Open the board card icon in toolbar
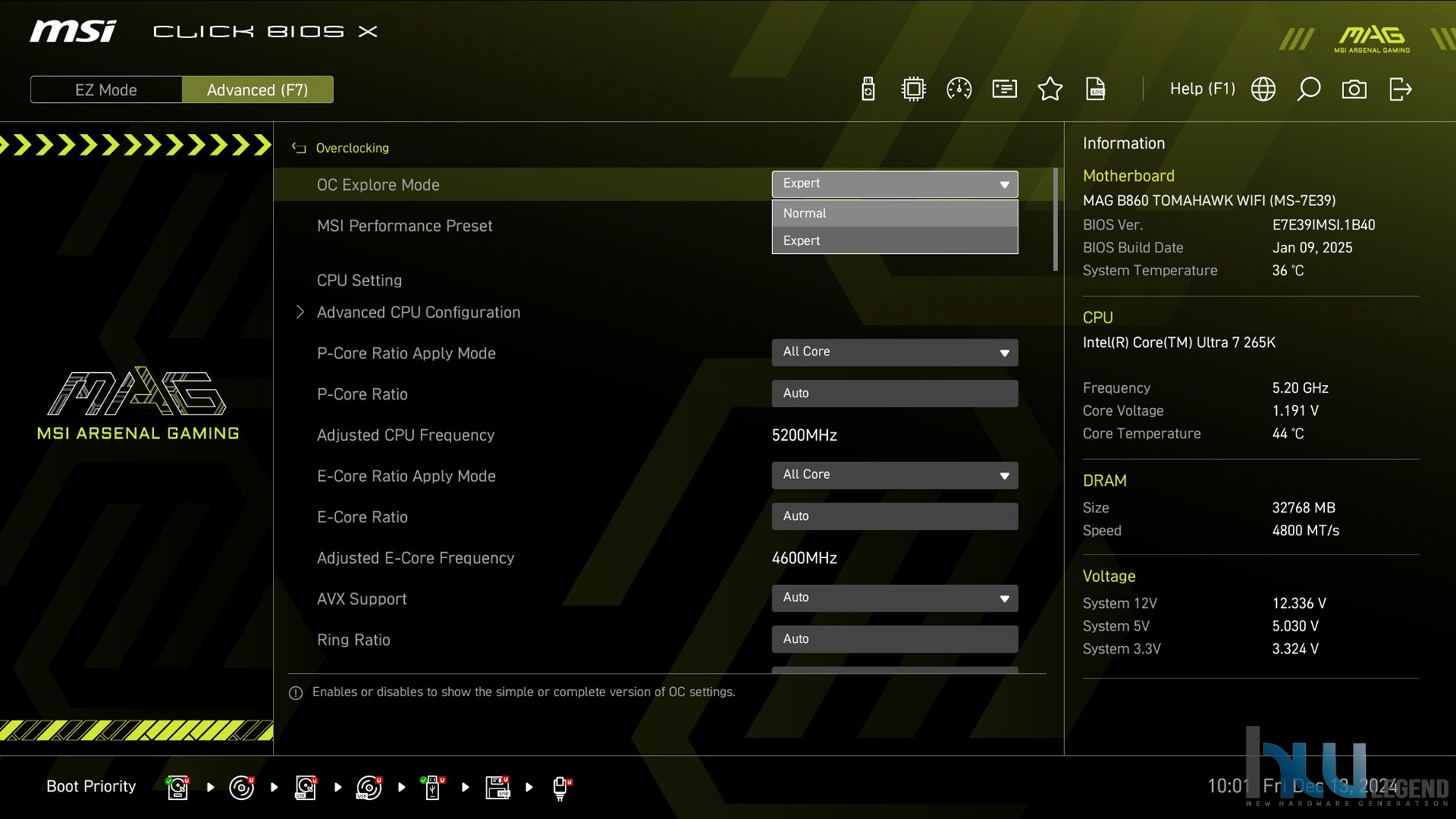1456x819 pixels. pyautogui.click(x=1004, y=89)
